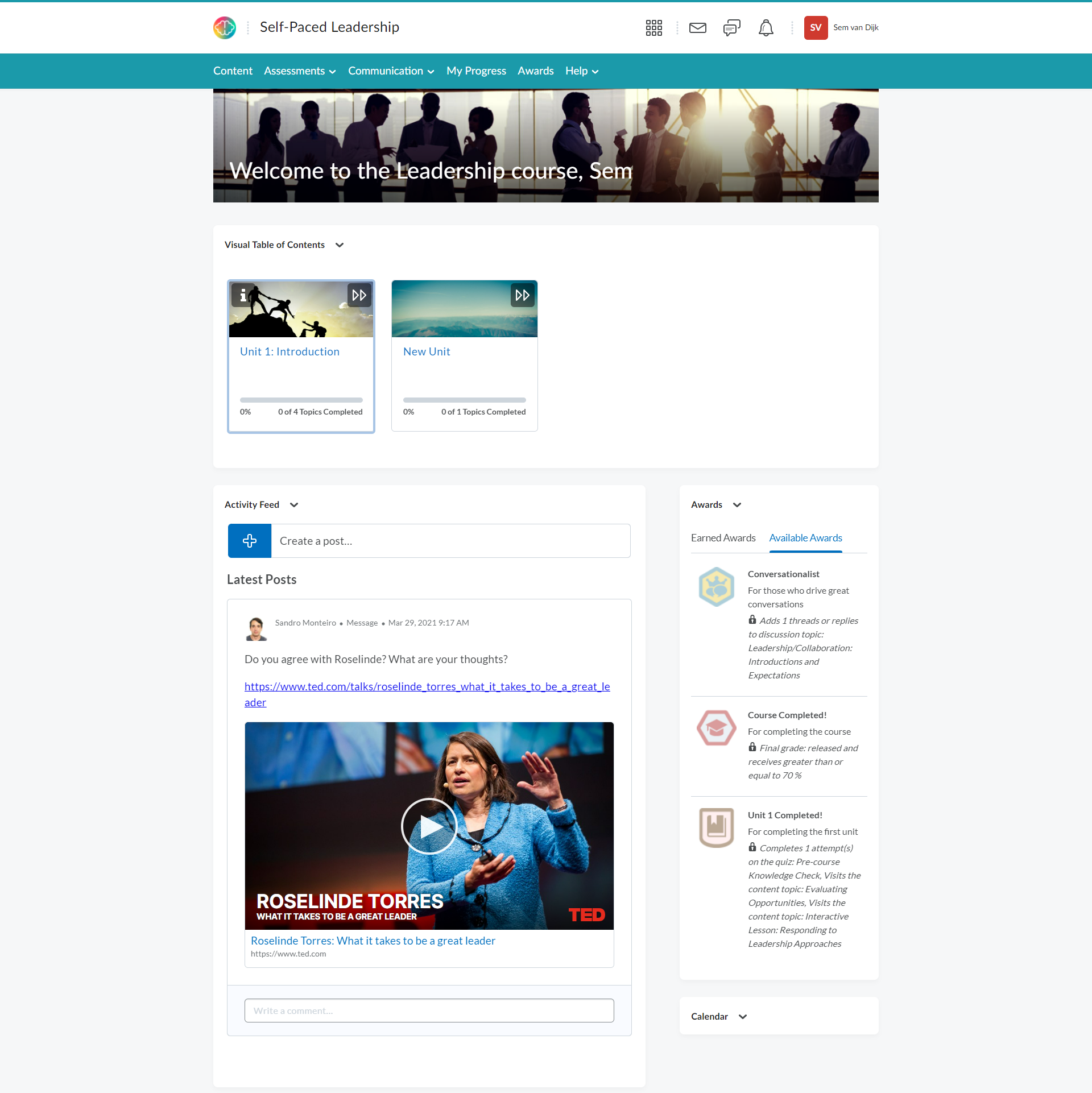
Task: Click info icon on Unit 1 card
Action: (243, 295)
